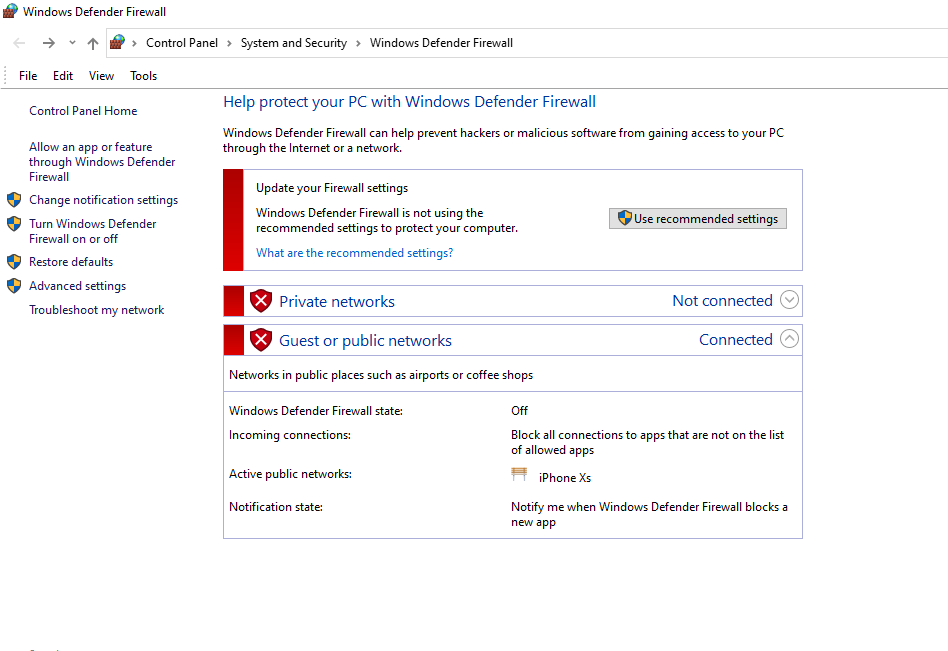The image size is (948, 651).
Task: Click the Networks in public places description
Action: tap(381, 375)
